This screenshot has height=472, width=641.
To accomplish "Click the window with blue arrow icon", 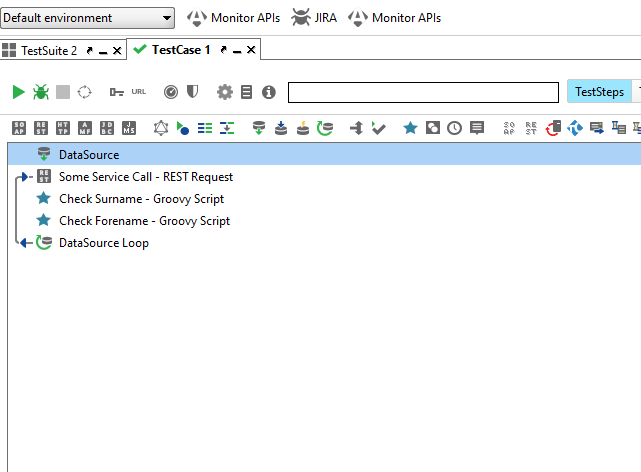I will pyautogui.click(x=597, y=128).
